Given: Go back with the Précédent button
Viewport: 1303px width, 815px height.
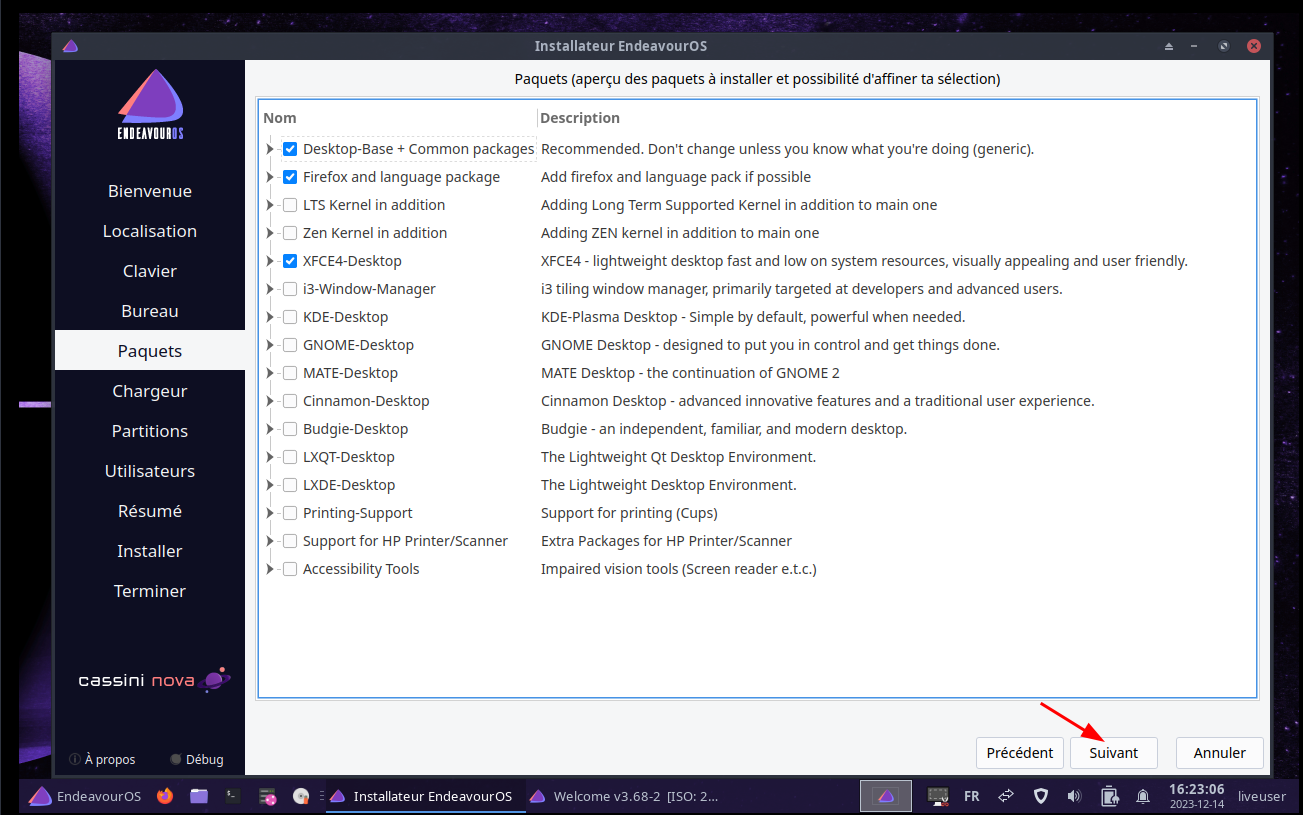Looking at the screenshot, I should [x=1019, y=753].
